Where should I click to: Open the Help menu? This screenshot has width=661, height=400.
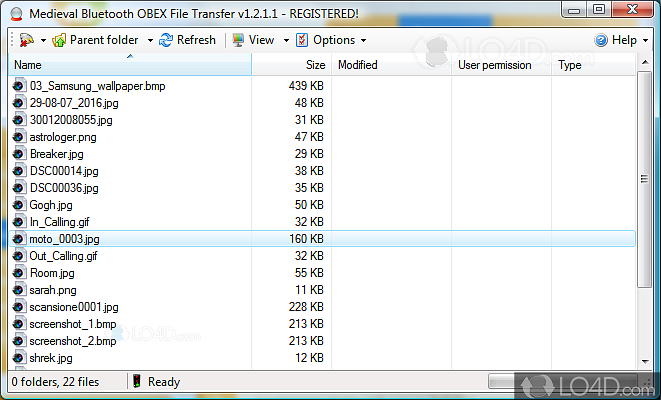pyautogui.click(x=624, y=40)
